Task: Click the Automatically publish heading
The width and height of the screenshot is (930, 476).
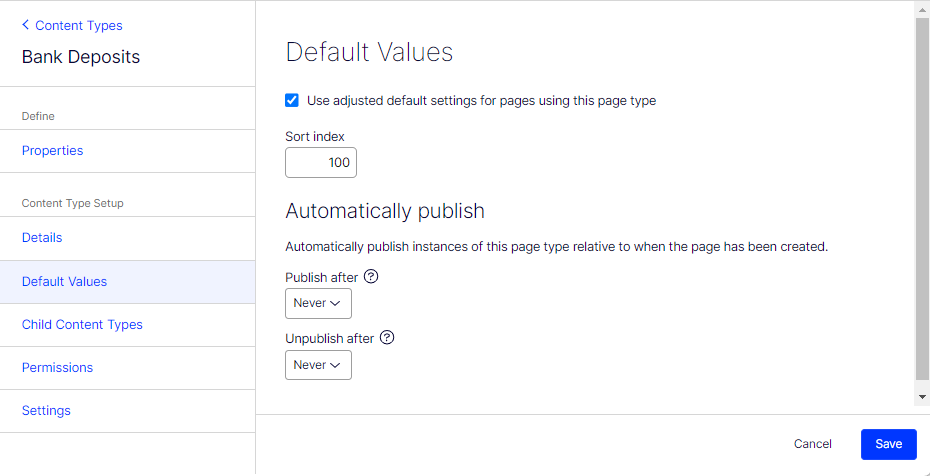Action: pyautogui.click(x=385, y=211)
